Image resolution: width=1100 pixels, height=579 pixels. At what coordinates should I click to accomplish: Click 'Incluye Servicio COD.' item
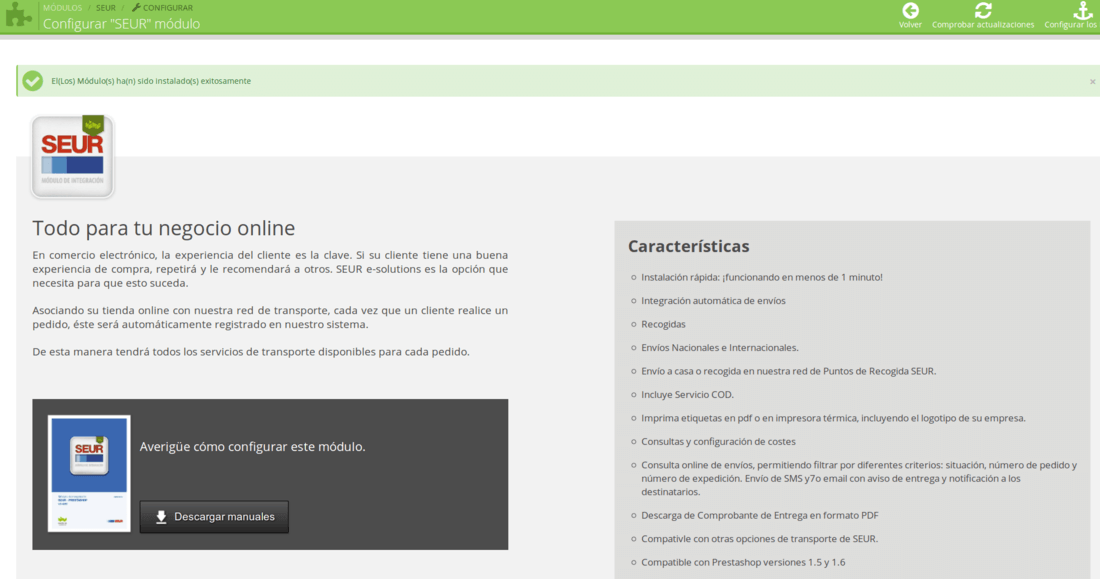click(x=688, y=394)
